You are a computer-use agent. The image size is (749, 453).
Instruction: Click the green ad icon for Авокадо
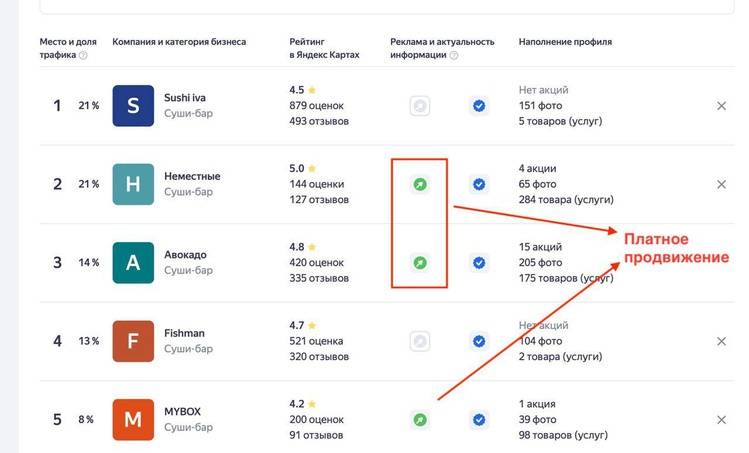[x=420, y=262]
